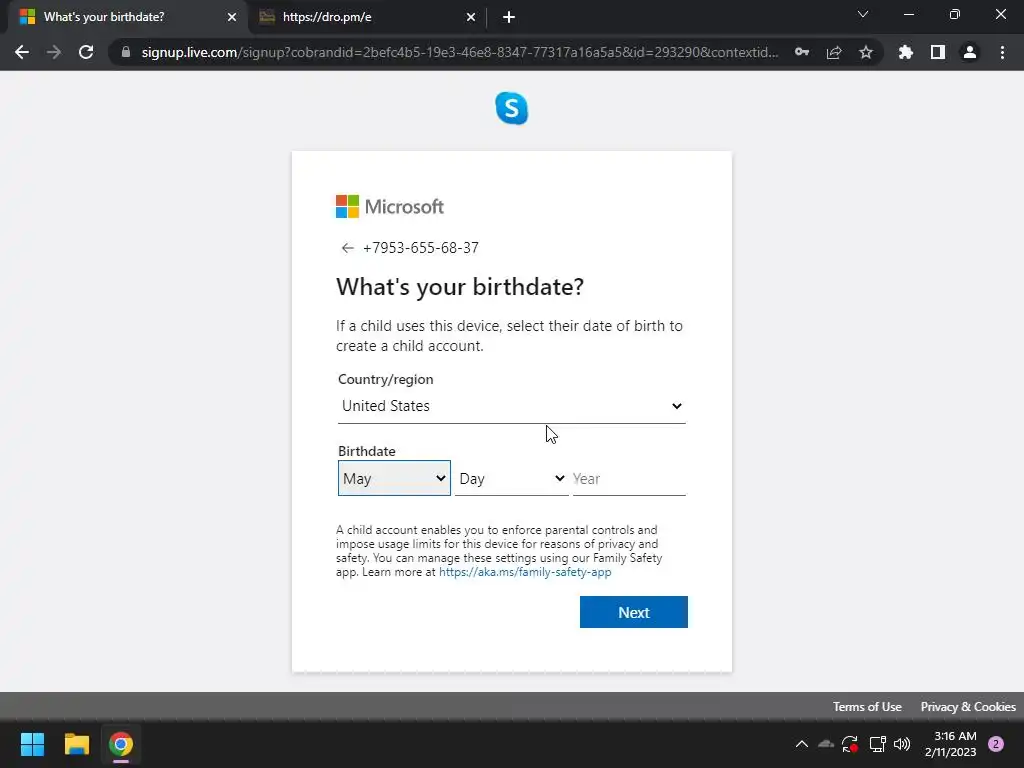Click the browser forward arrow
The image size is (1024, 768).
[54, 52]
